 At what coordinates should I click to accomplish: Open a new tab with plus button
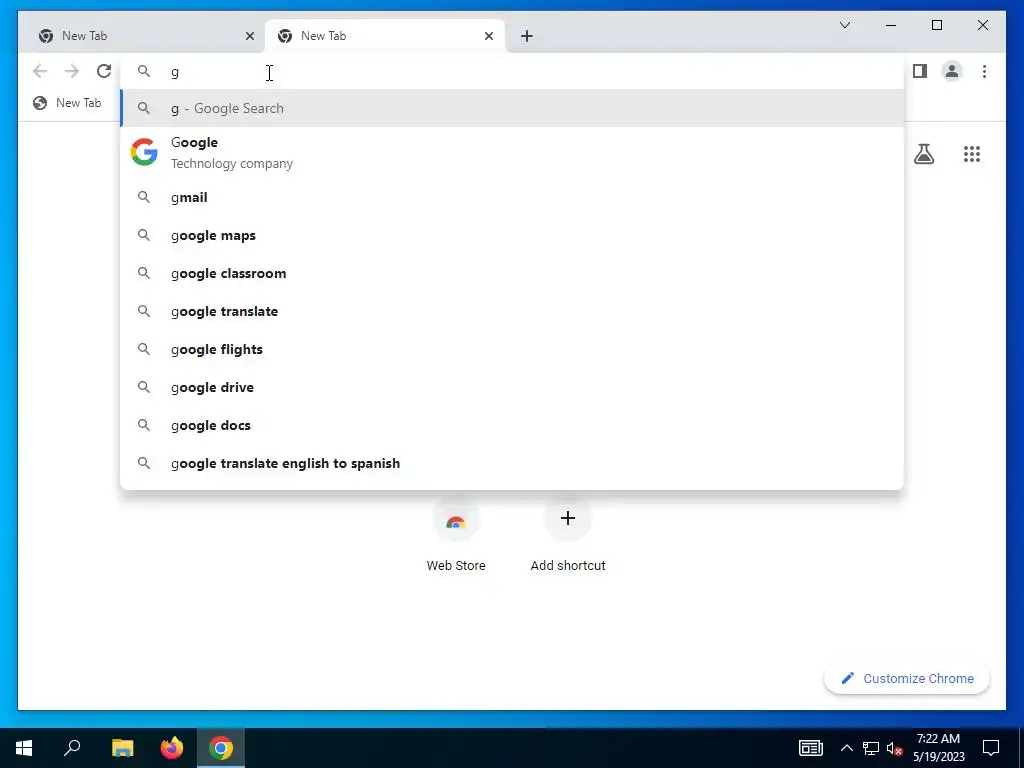point(527,36)
